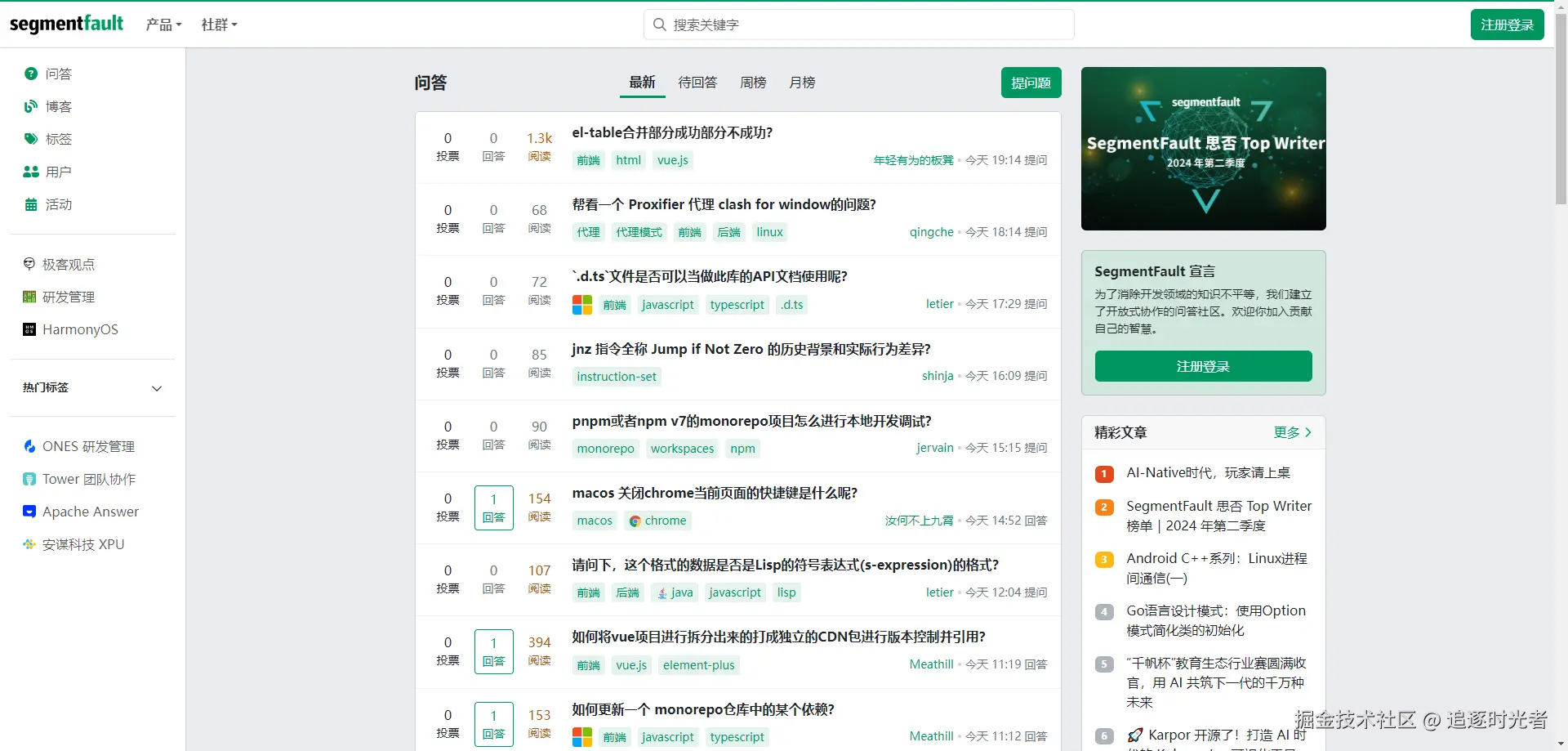Viewport: 1568px width, 751px height.
Task: Open user profile shinja
Action: (938, 376)
